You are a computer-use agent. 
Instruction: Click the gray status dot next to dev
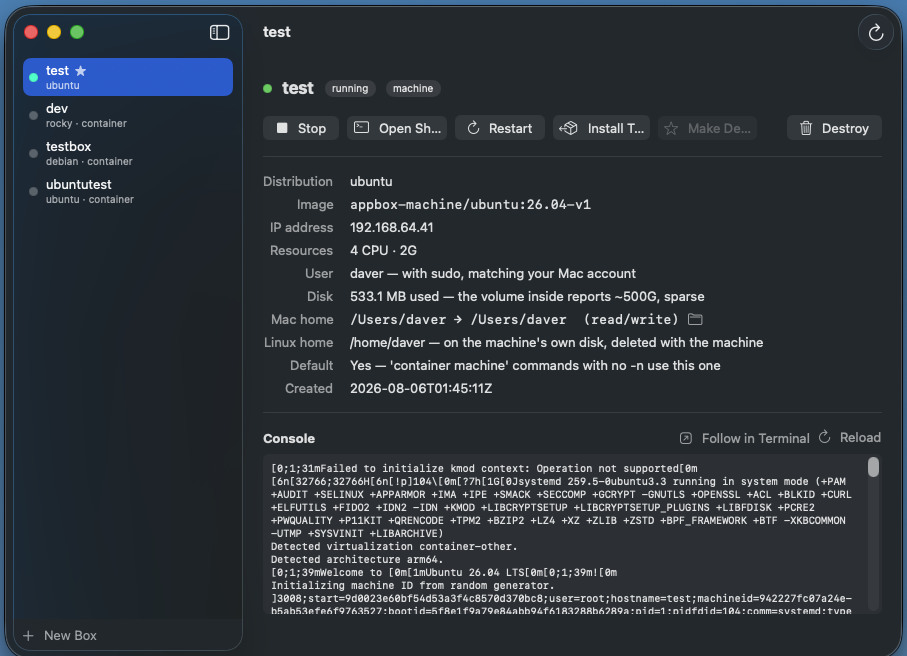tap(34, 115)
